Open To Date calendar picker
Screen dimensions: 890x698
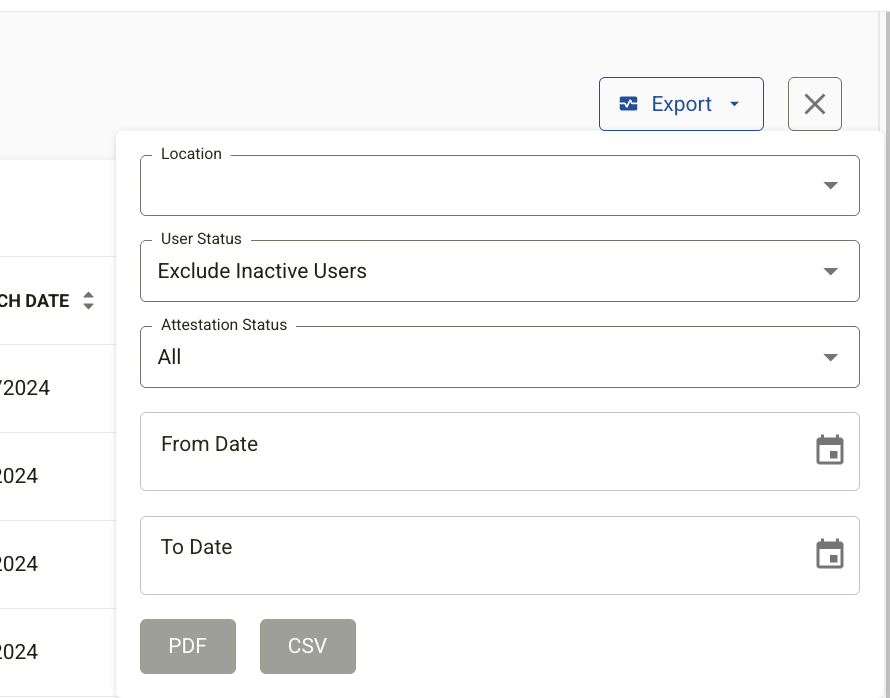[x=830, y=554]
